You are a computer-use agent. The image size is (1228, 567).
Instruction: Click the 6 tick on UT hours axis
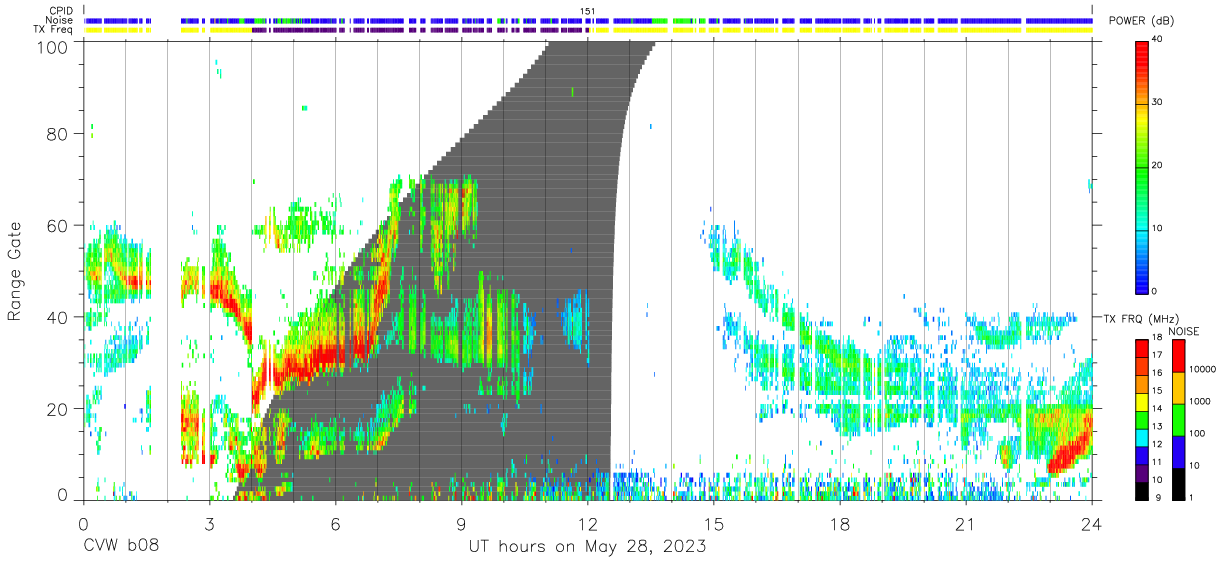[335, 523]
